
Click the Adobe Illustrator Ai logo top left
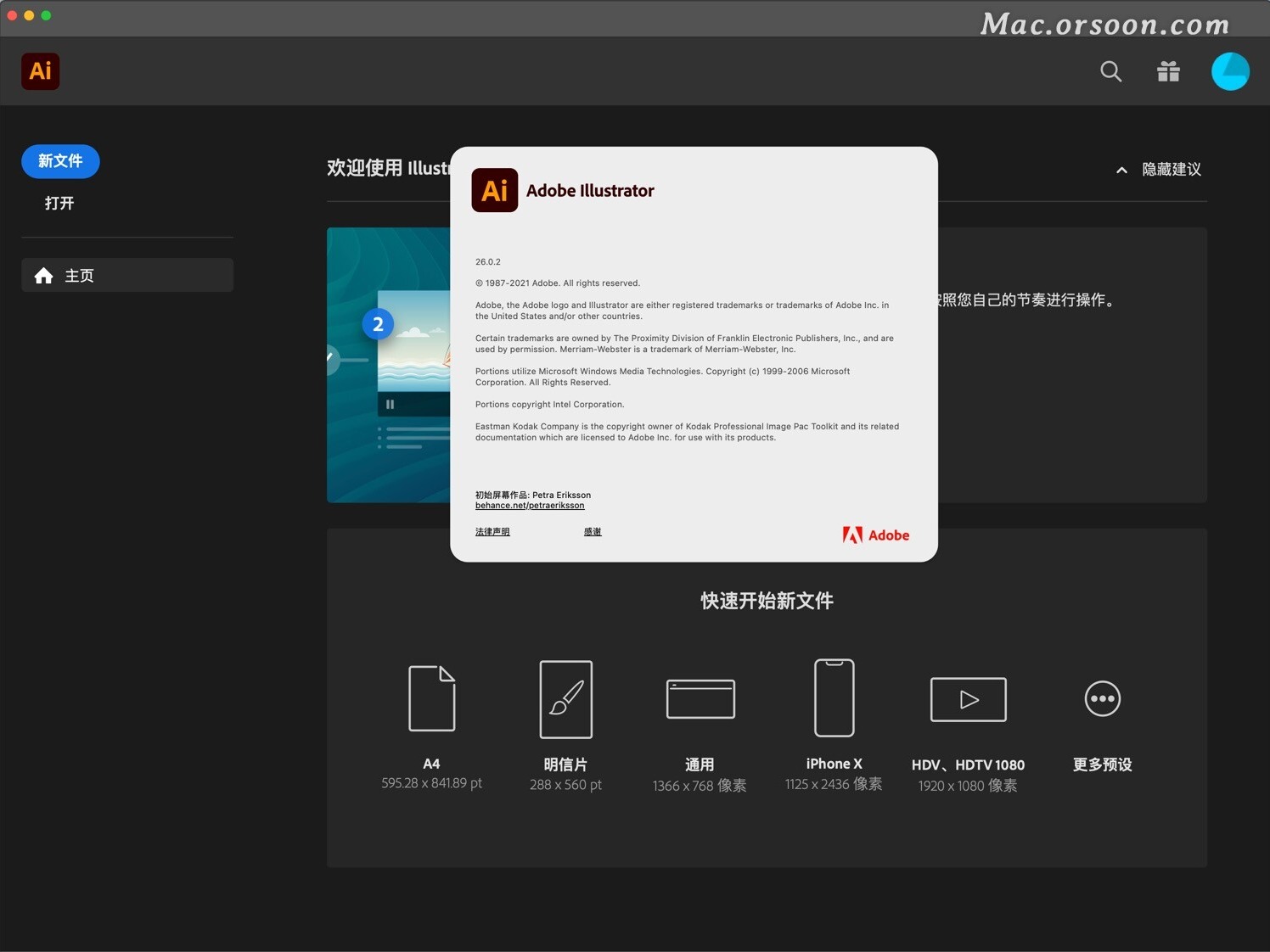tap(40, 71)
